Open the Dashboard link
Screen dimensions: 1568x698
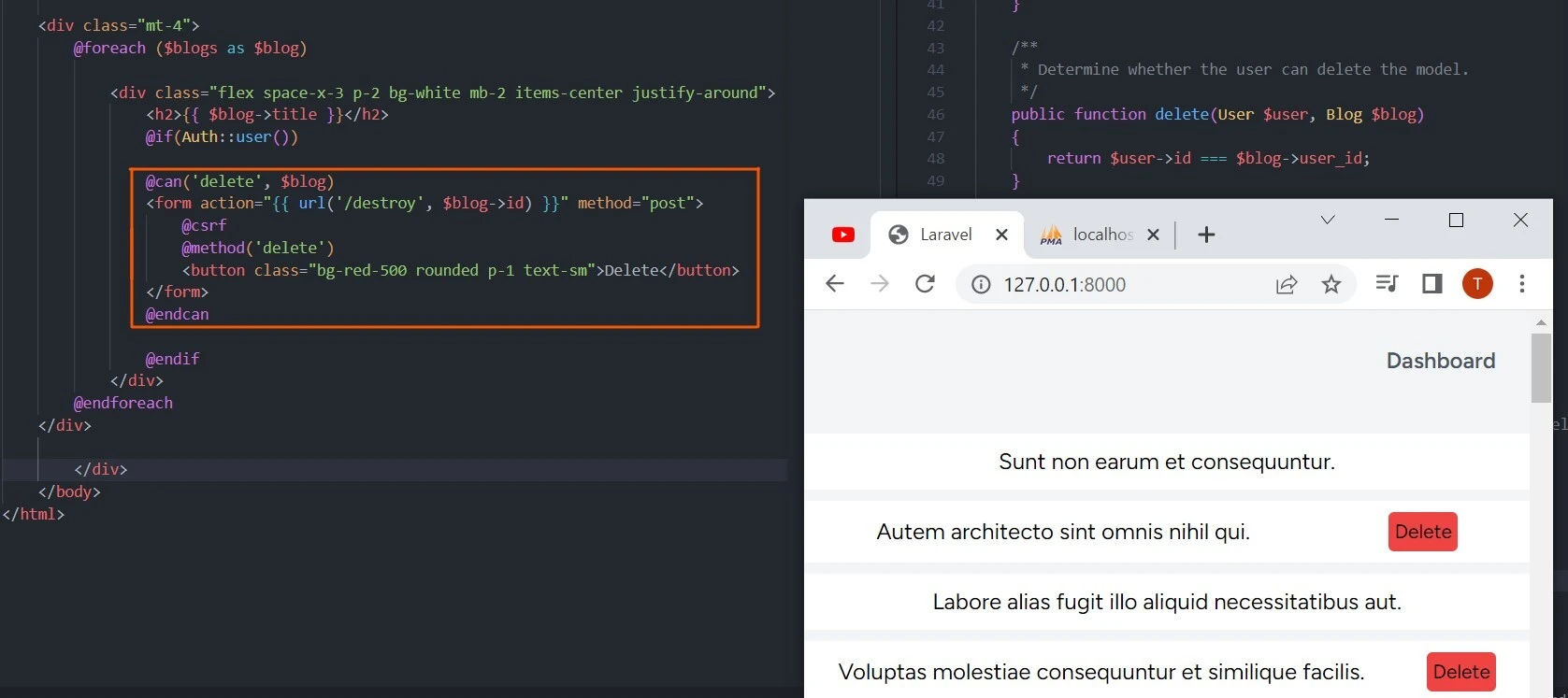point(1440,361)
